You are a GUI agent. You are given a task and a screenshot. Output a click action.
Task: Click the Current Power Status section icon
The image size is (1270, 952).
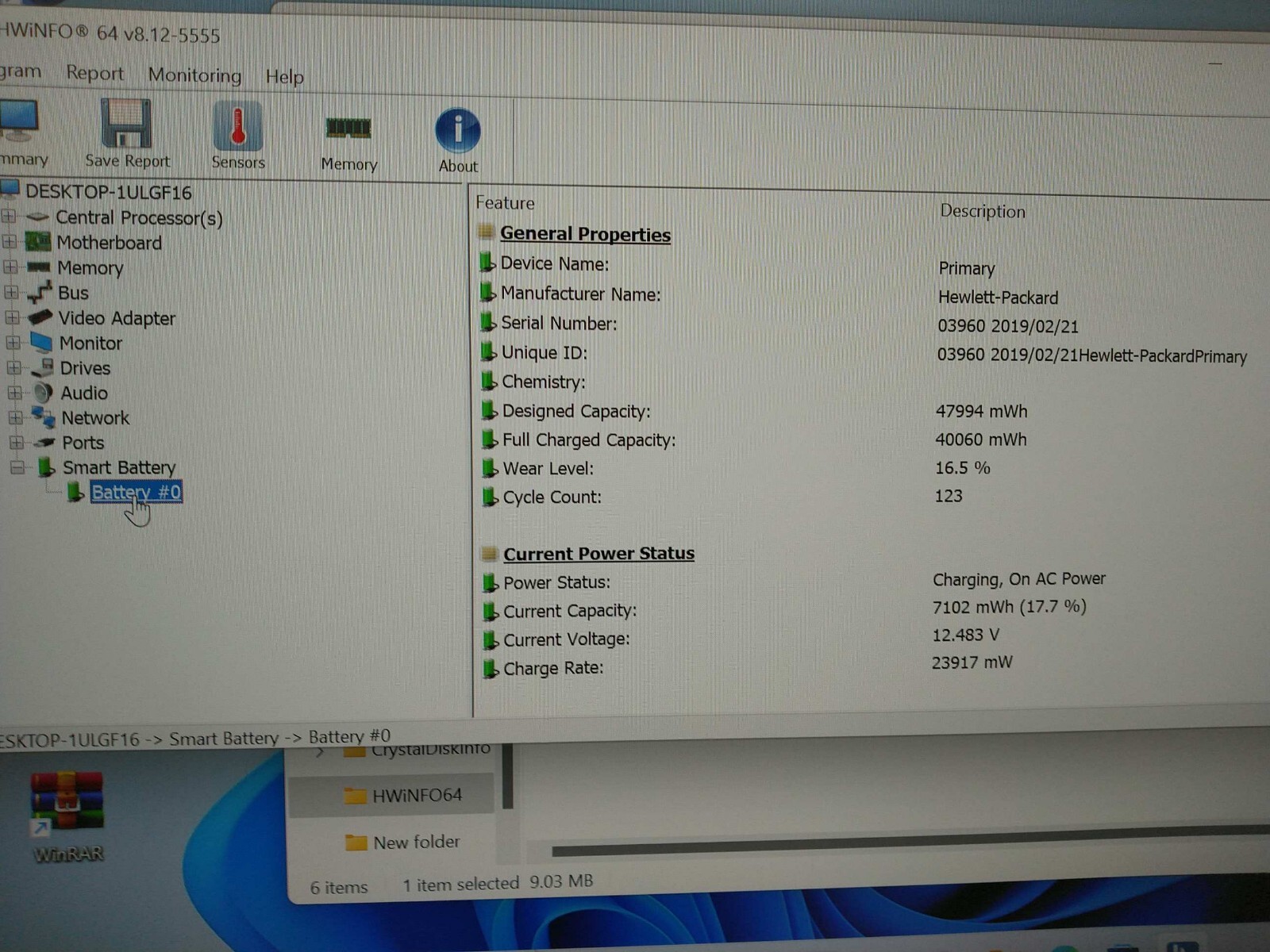(490, 553)
